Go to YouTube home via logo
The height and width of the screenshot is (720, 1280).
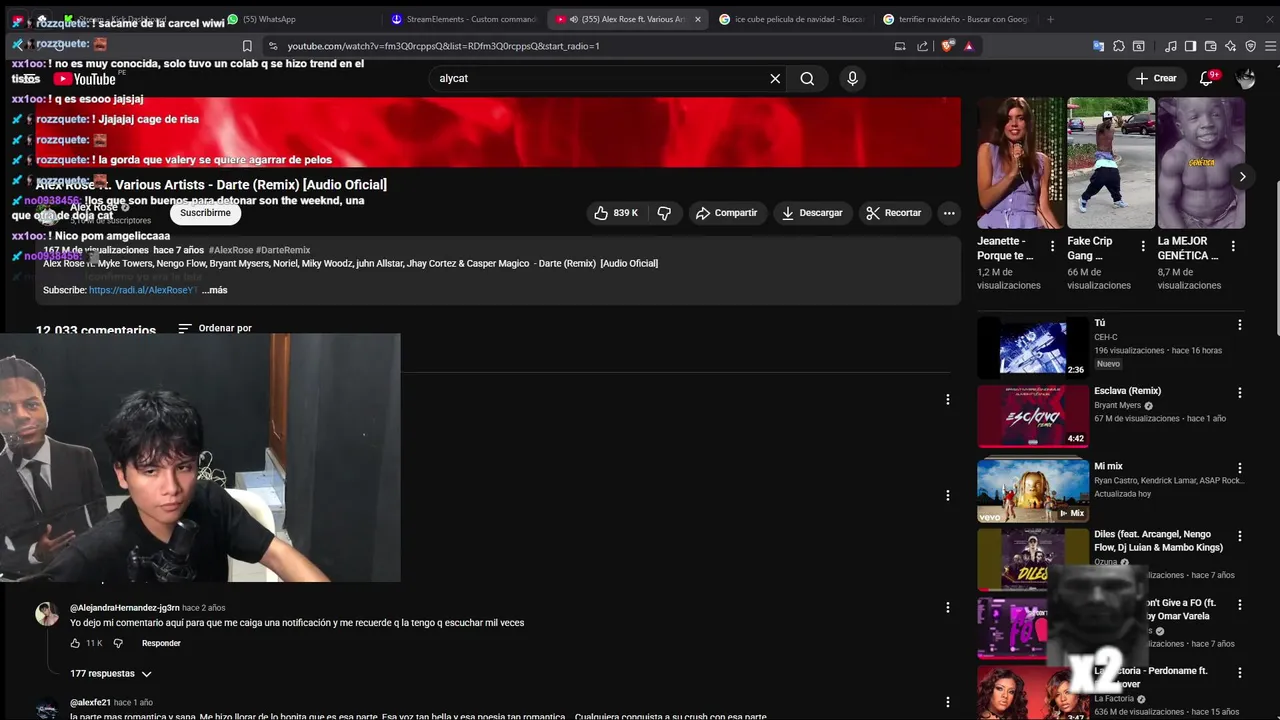85,79
